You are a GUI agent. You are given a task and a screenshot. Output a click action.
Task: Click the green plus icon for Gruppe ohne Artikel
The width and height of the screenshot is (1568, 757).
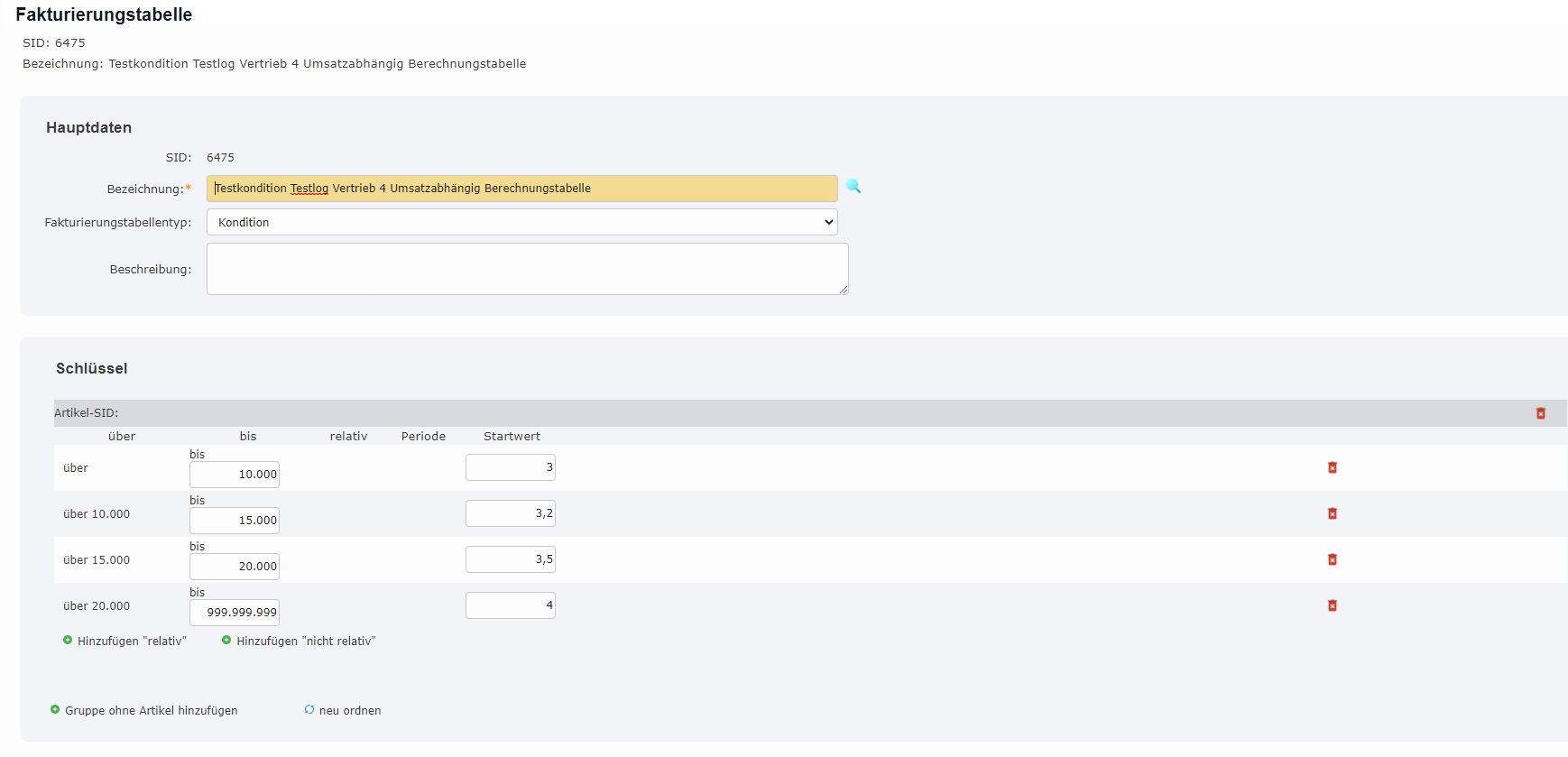[x=55, y=710]
